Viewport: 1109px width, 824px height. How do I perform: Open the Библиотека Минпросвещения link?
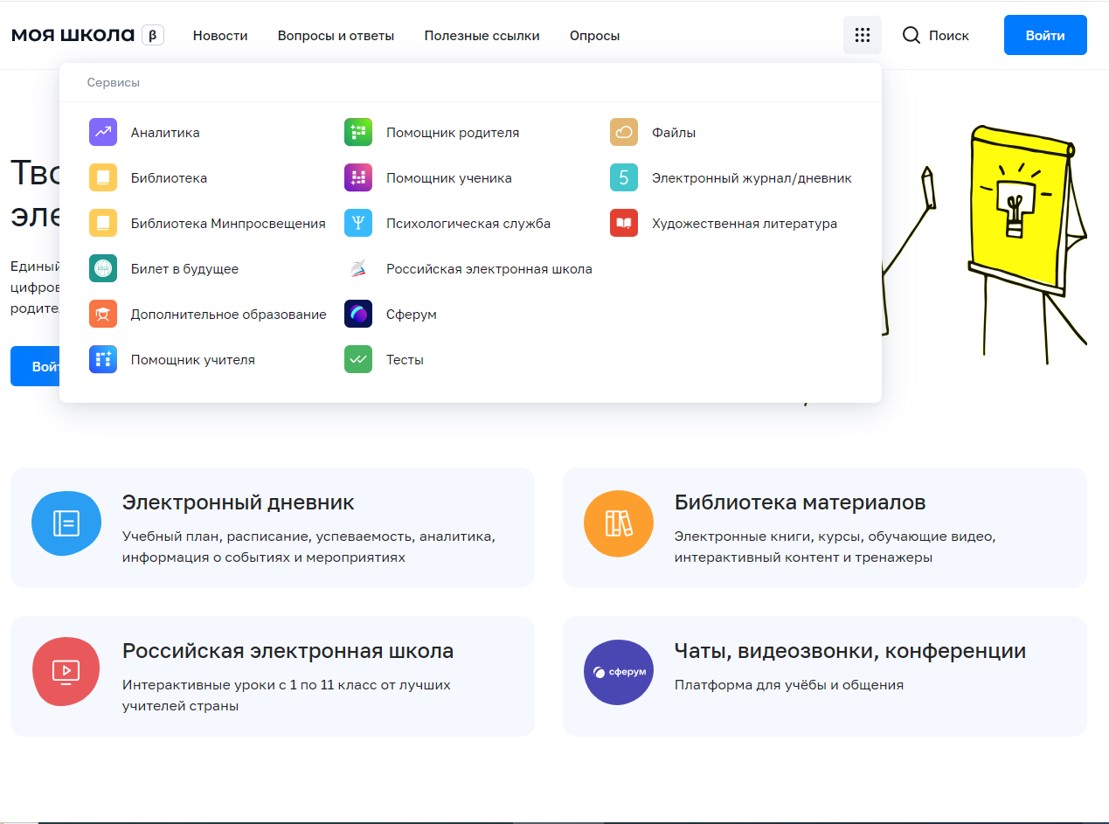pyautogui.click(x=228, y=224)
